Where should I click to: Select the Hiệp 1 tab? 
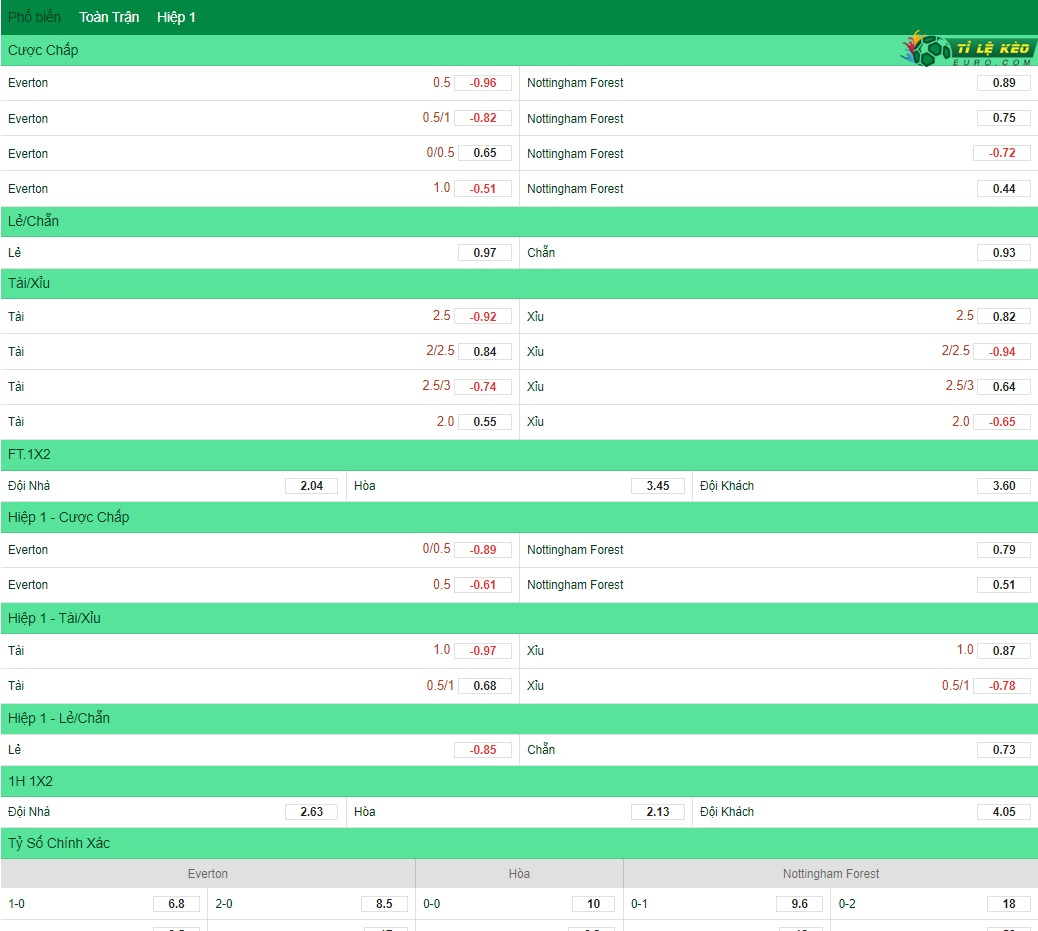176,17
